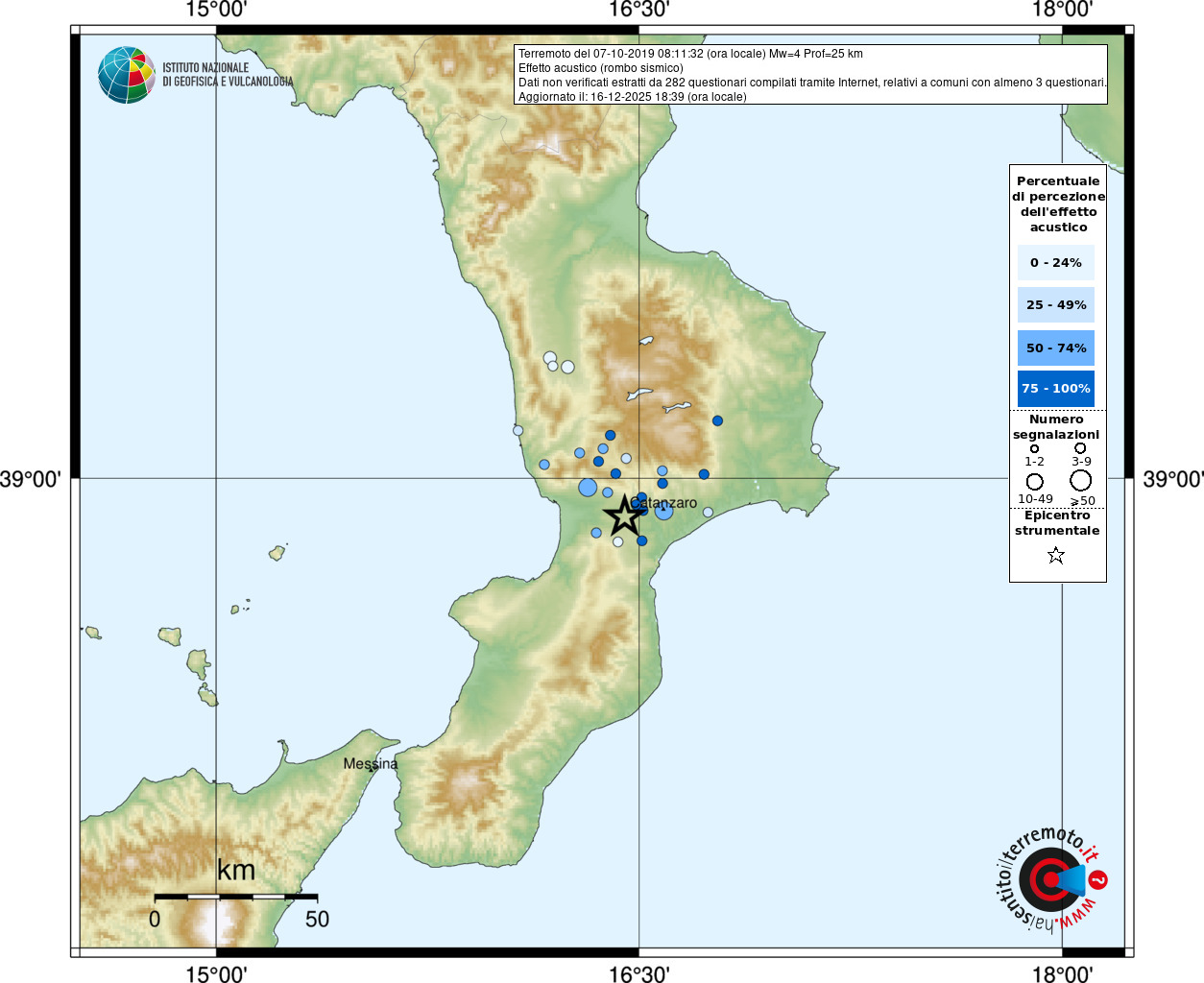
Task: Click the epicenter star on the map
Action: 625,515
